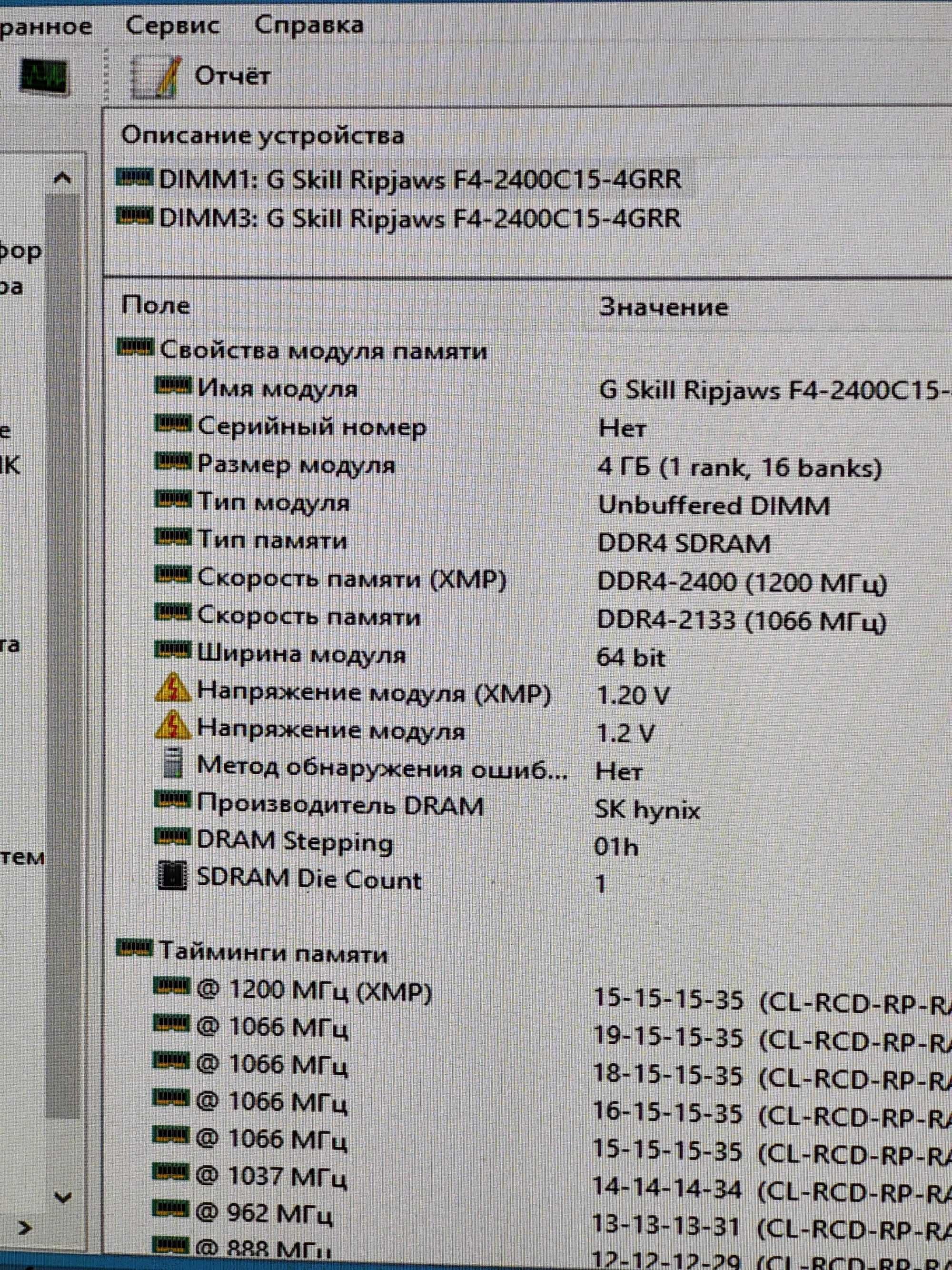Viewport: 952px width, 1270px height.
Task: Select the Производитель DRAM field
Action: click(x=340, y=806)
